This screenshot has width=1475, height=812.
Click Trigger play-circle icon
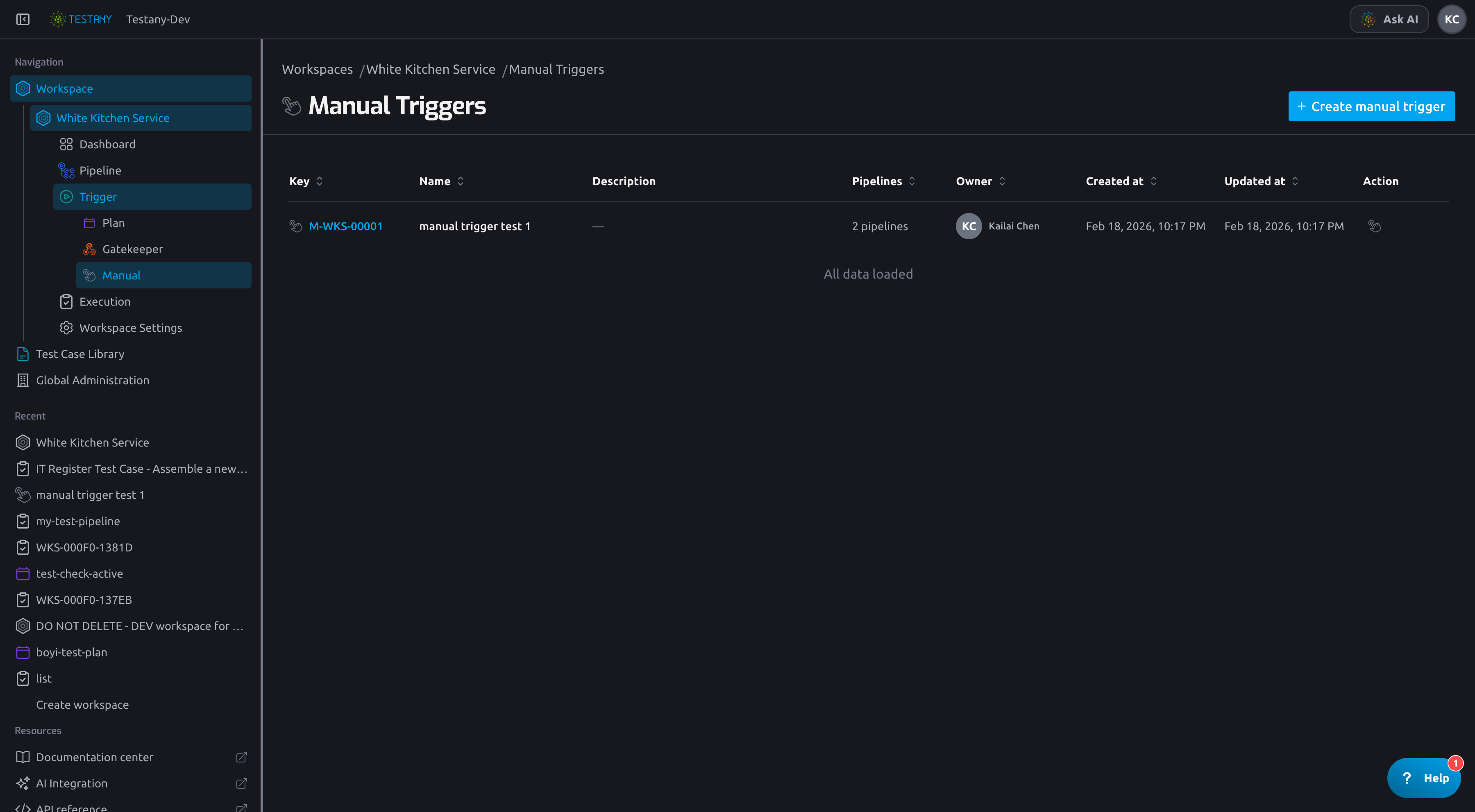(x=66, y=196)
